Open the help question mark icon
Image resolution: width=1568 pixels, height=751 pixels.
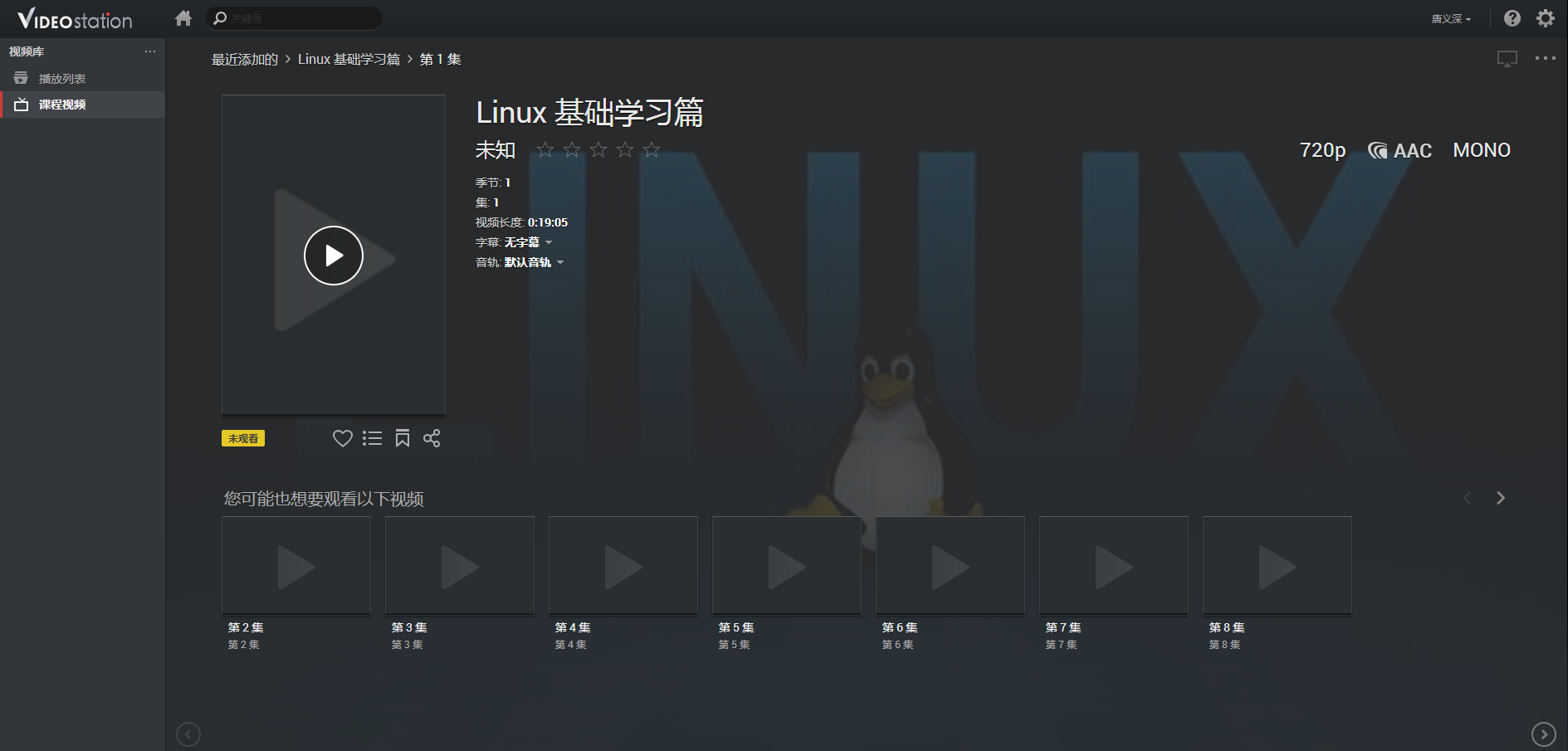(1512, 18)
